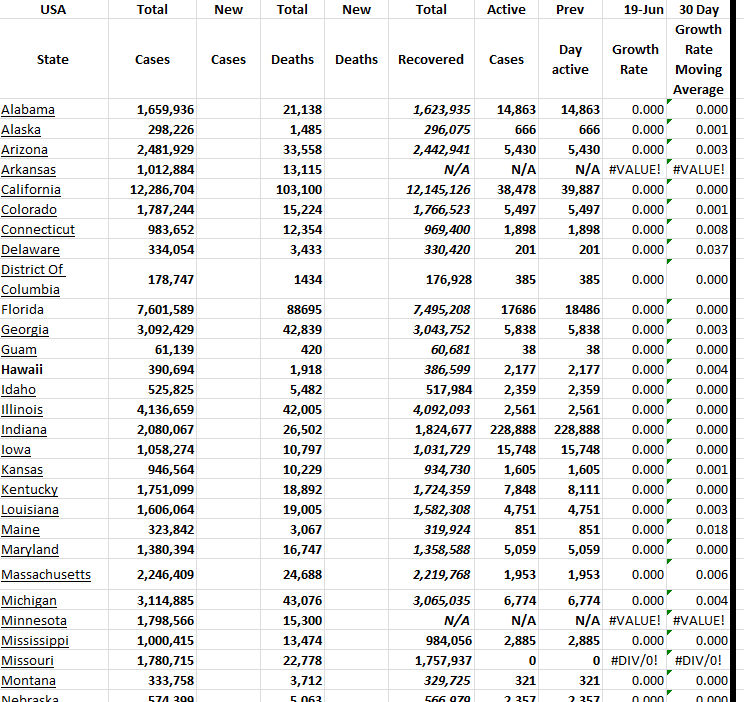Select the Florida state name cell
Screen dimensions: 744x702
[x=23, y=310]
